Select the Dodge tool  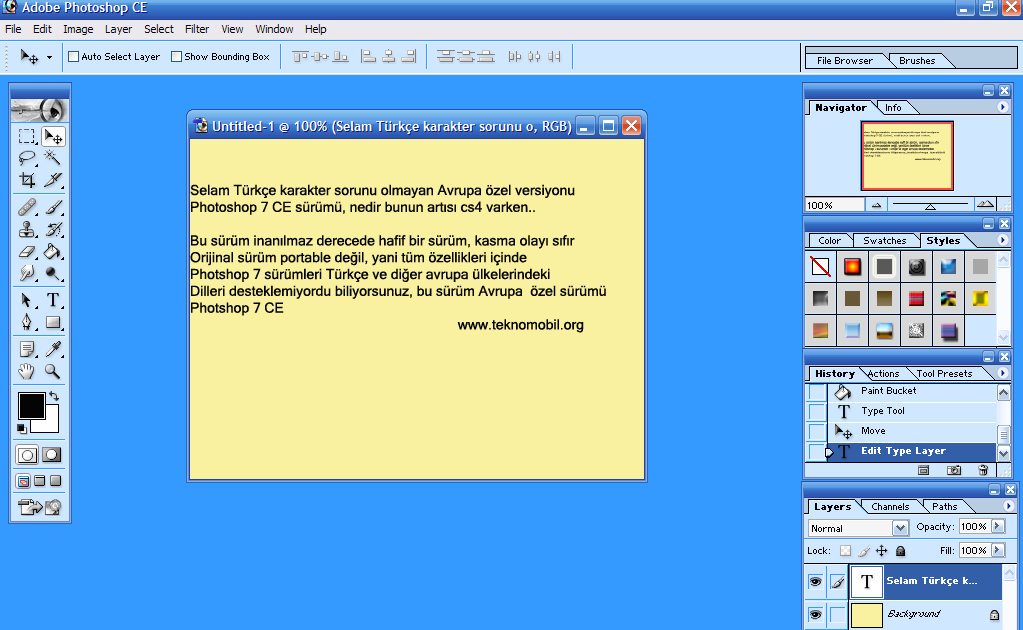[x=53, y=273]
